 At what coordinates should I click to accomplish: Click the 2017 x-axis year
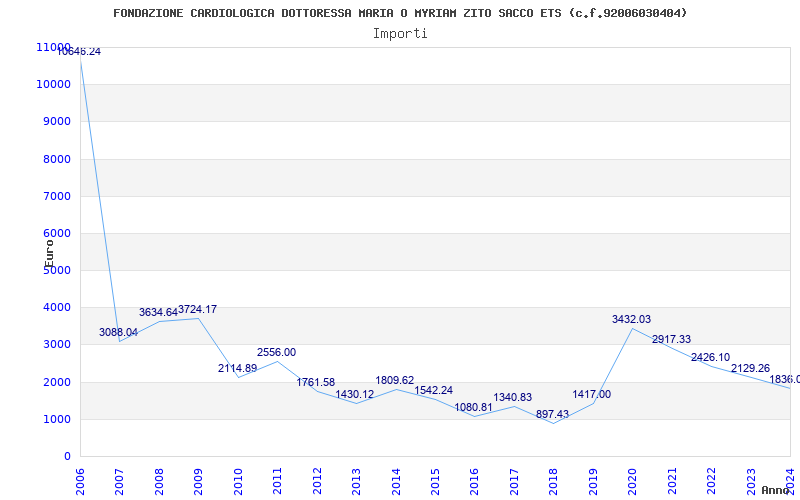(x=514, y=480)
